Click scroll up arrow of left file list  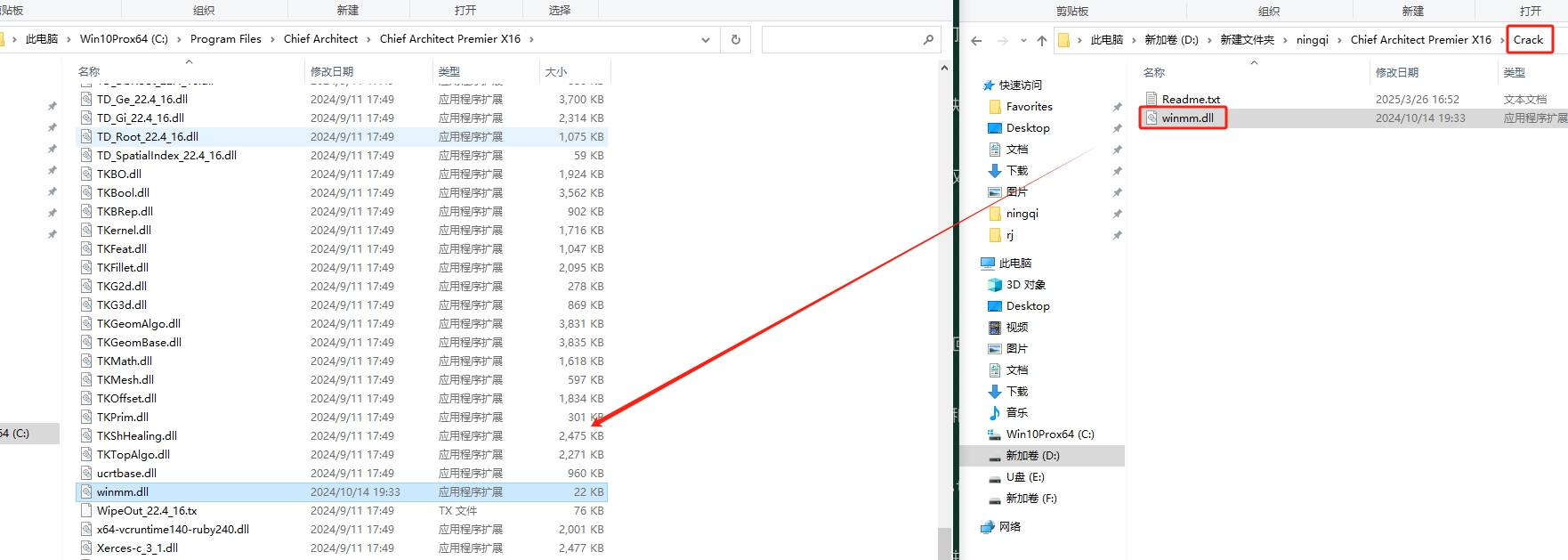click(944, 68)
